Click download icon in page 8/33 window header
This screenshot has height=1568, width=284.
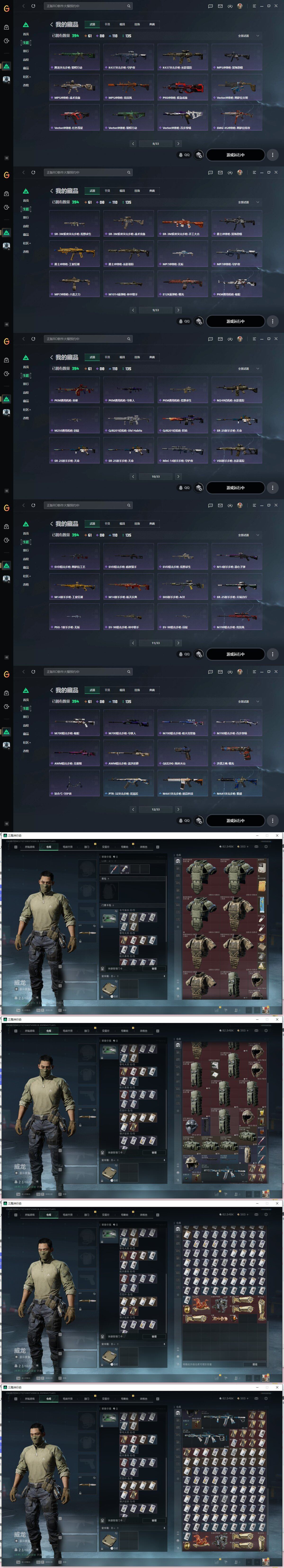(x=230, y=6)
